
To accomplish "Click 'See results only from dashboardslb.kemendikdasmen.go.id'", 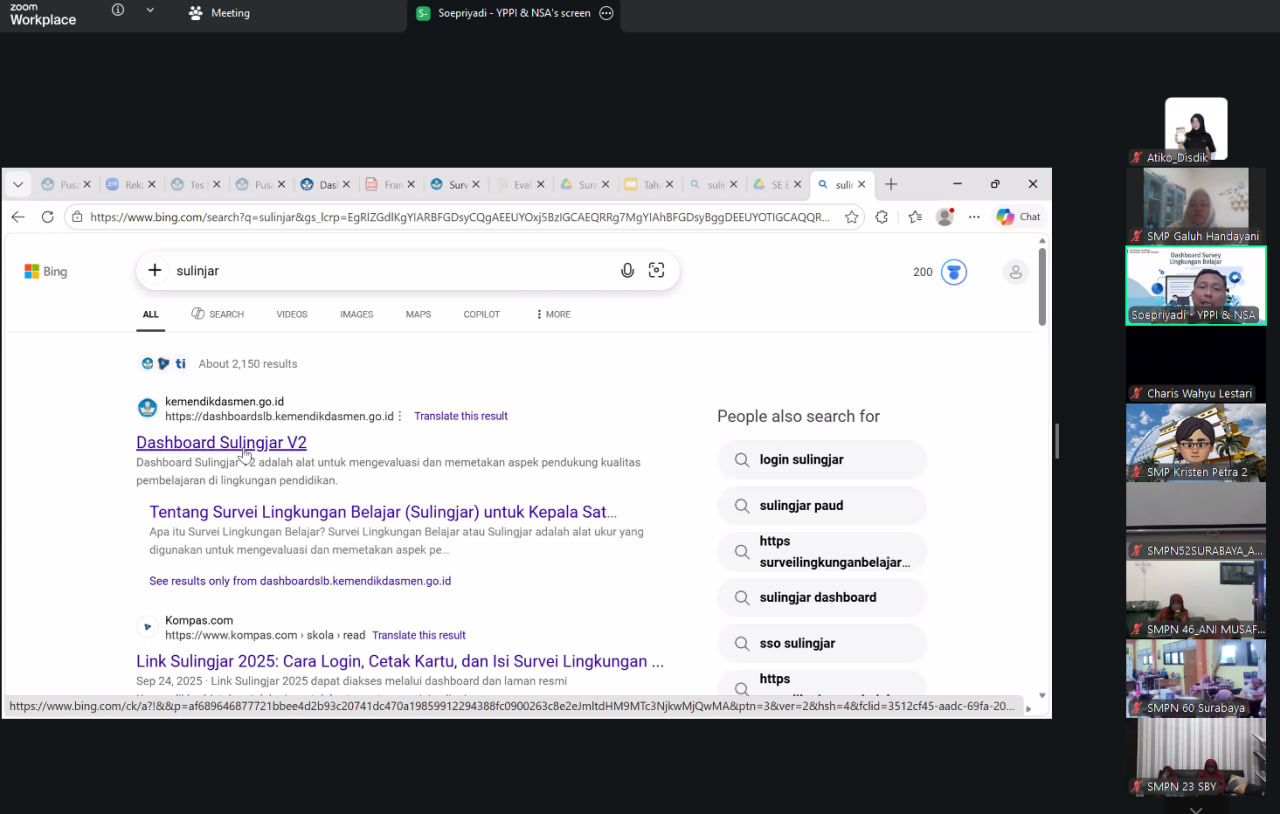I will pos(300,581).
